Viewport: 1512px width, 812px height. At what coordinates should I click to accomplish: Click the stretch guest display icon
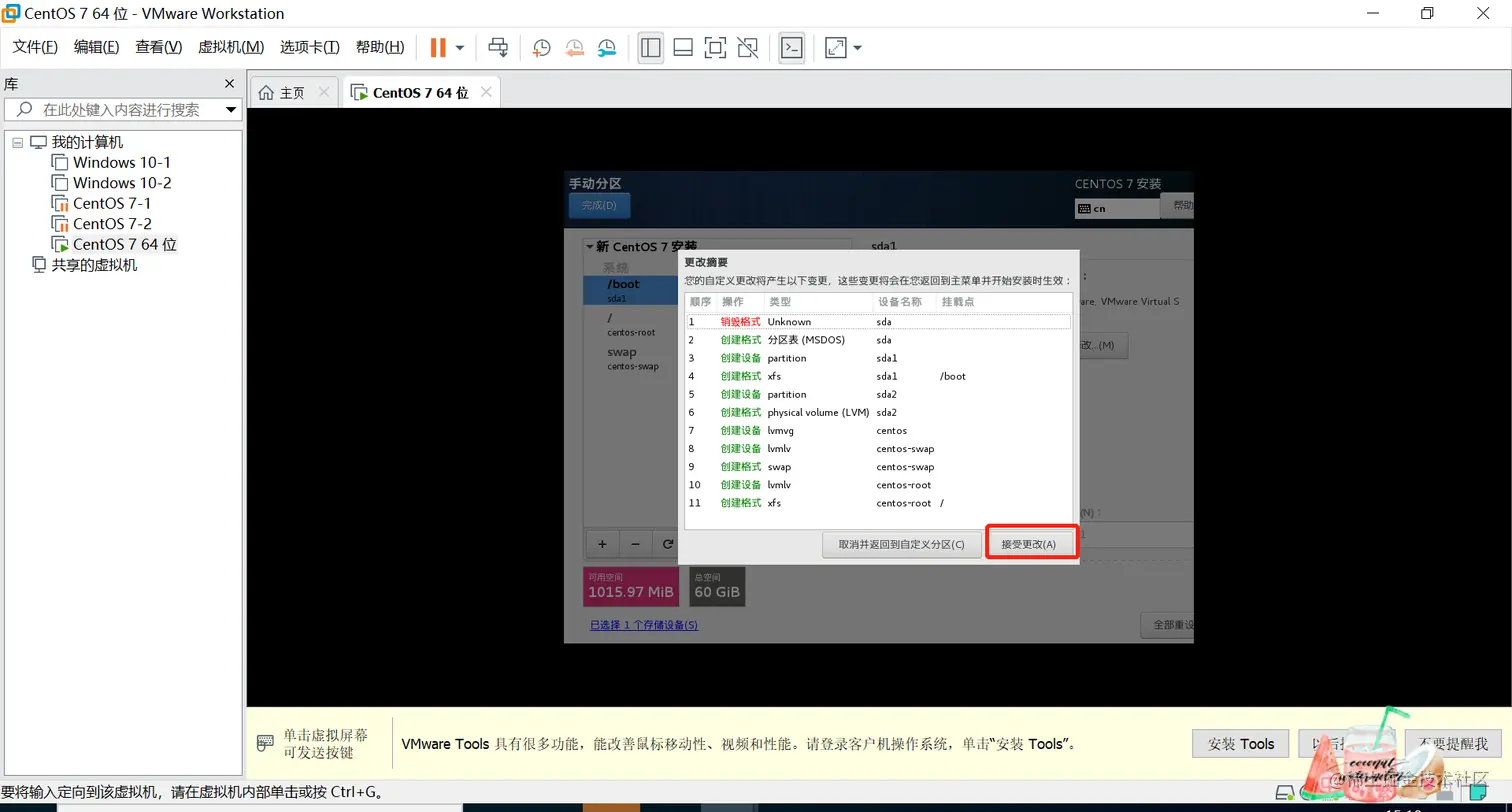(x=835, y=47)
